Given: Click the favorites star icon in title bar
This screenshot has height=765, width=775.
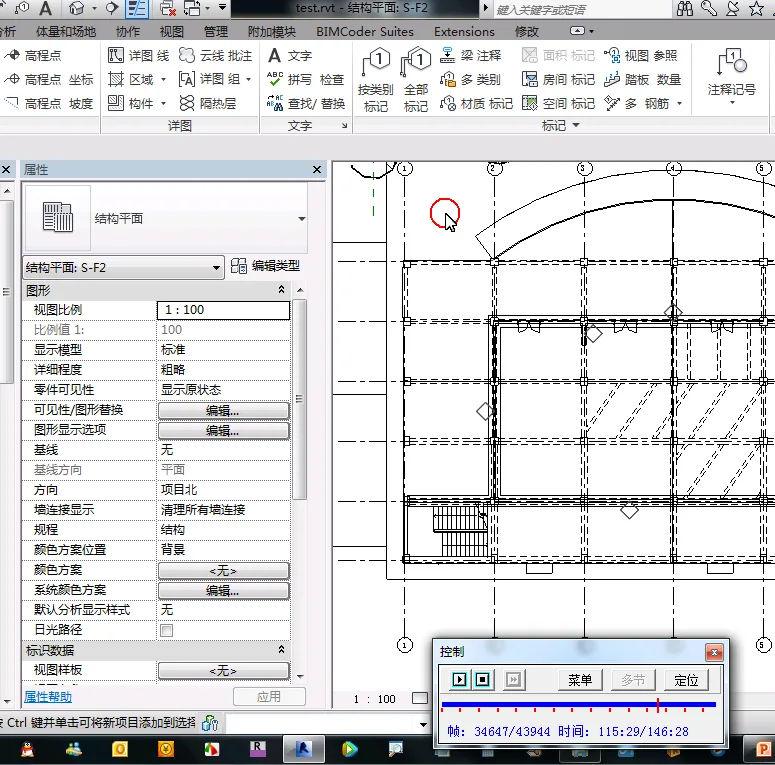Looking at the screenshot, I should 756,8.
